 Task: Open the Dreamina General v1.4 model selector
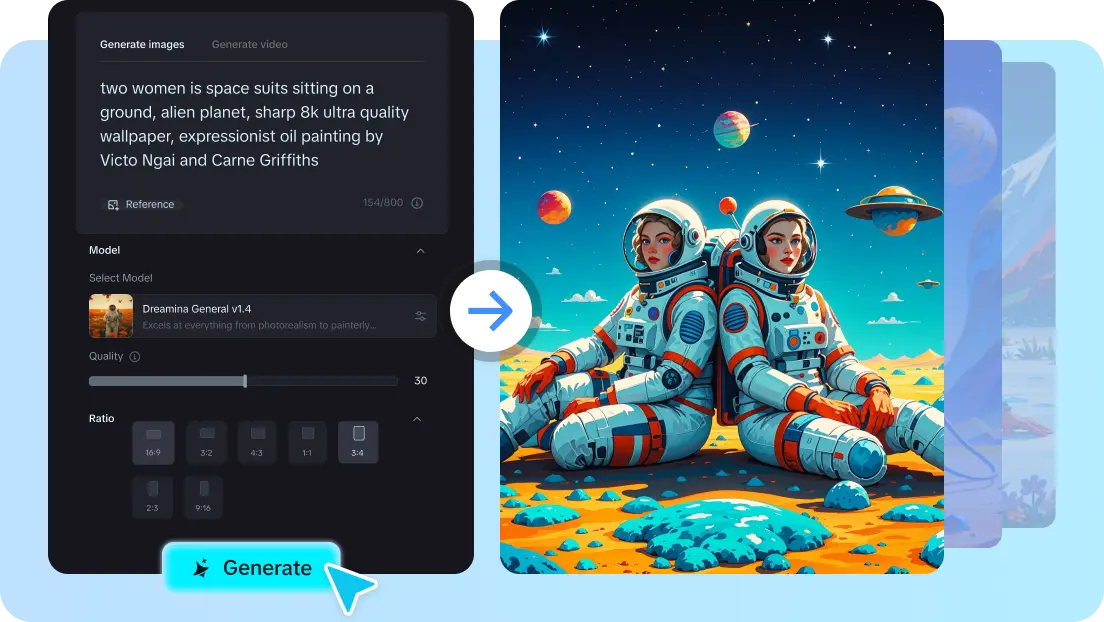click(x=262, y=316)
